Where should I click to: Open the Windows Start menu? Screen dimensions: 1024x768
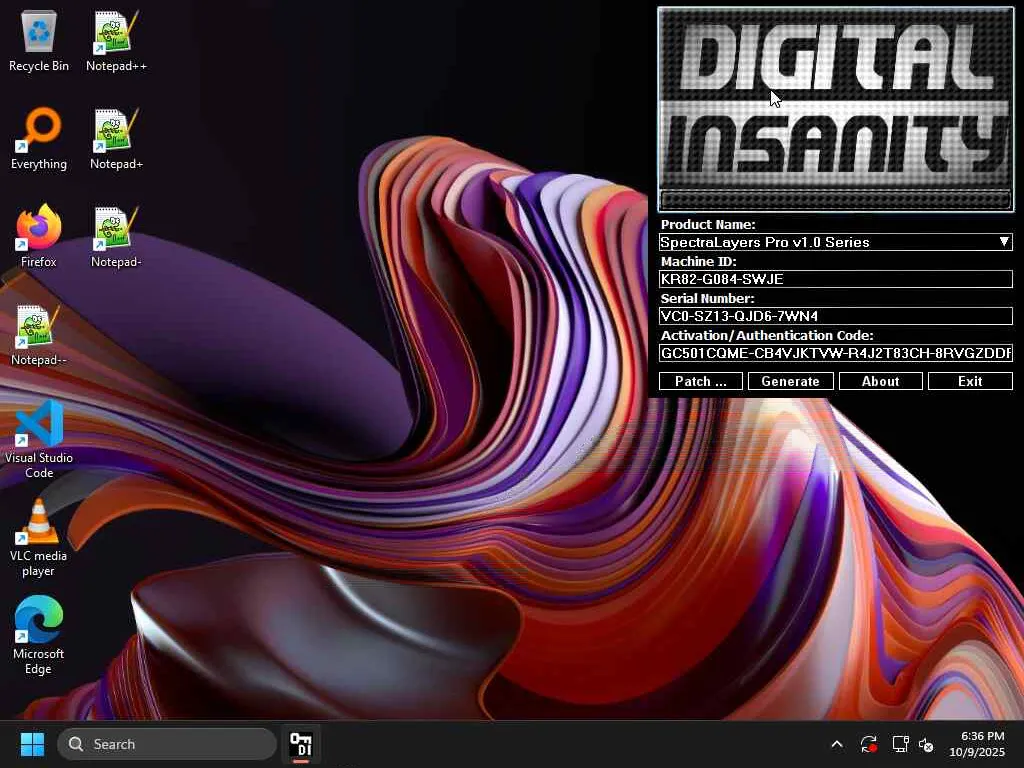pyautogui.click(x=32, y=744)
